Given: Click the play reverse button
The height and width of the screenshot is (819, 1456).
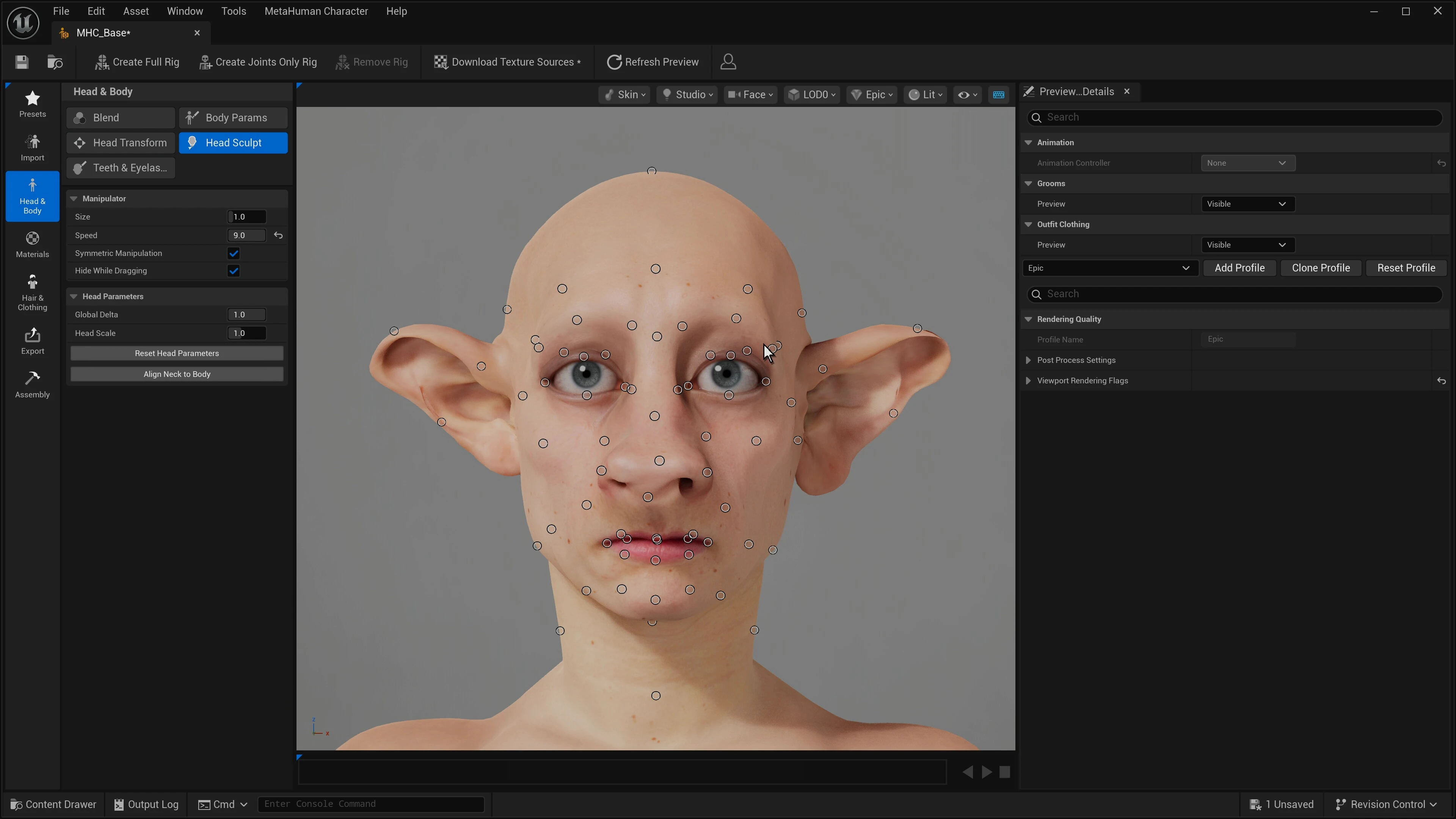Looking at the screenshot, I should 968,772.
